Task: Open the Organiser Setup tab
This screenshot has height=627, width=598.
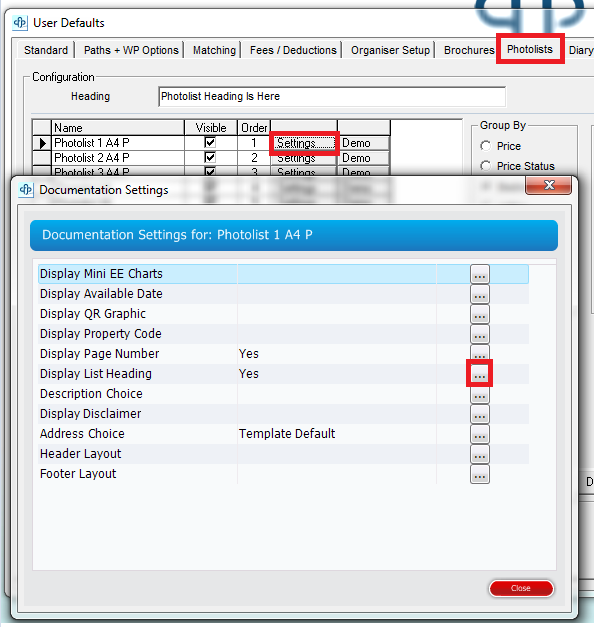Action: coord(390,50)
